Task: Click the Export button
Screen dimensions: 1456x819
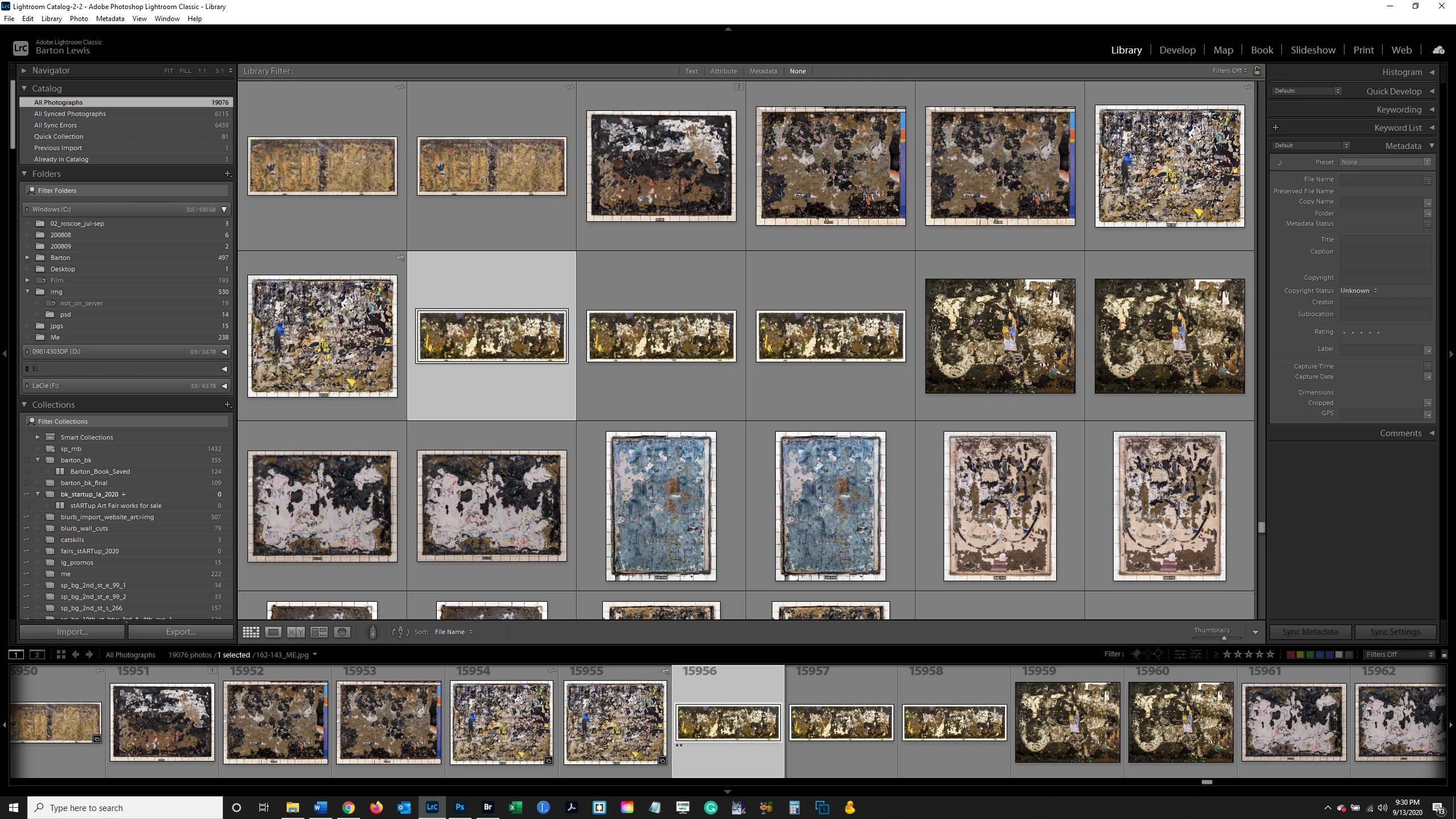Action: pyautogui.click(x=180, y=632)
